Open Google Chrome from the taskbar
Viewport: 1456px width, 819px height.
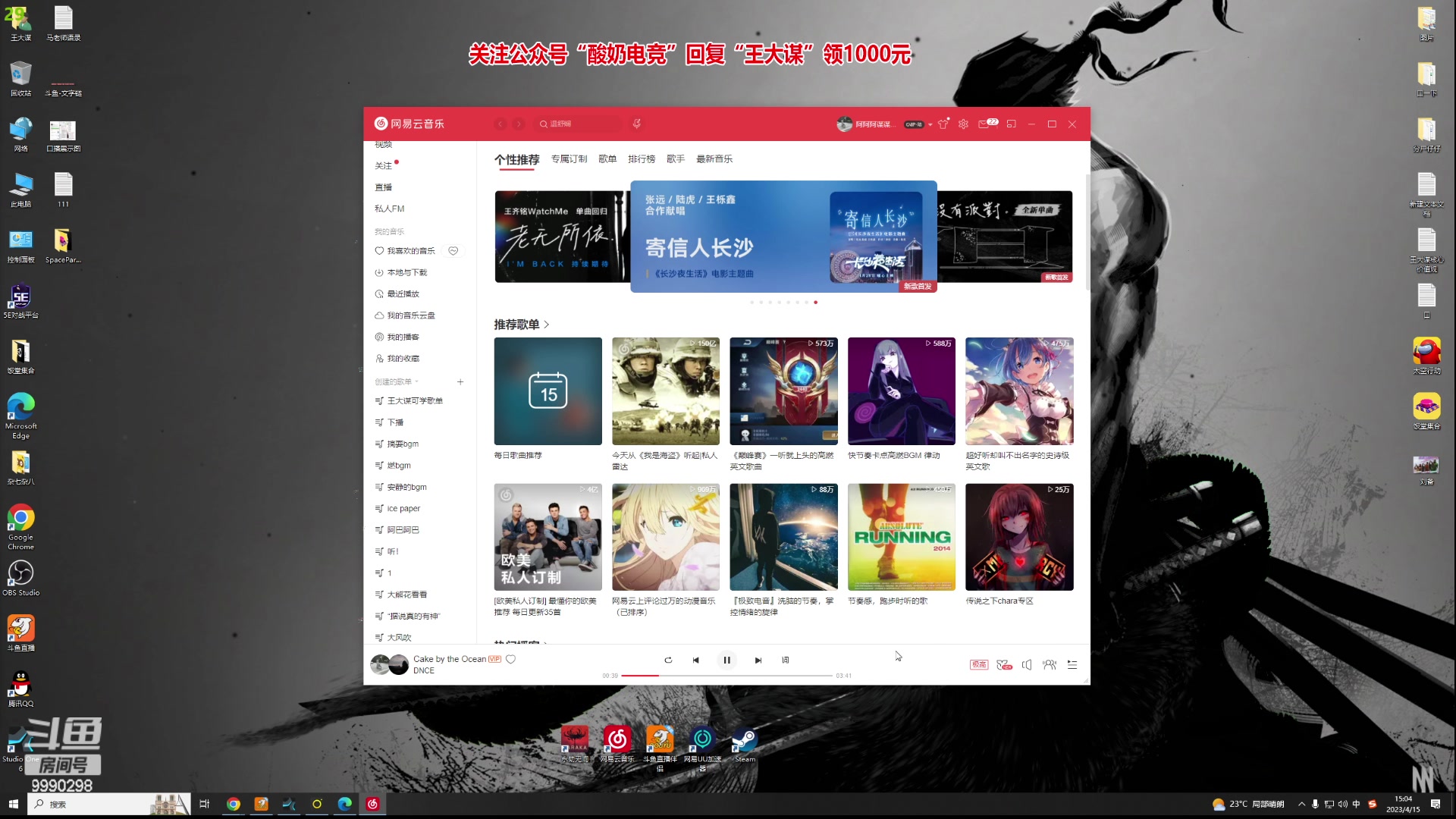(x=234, y=804)
